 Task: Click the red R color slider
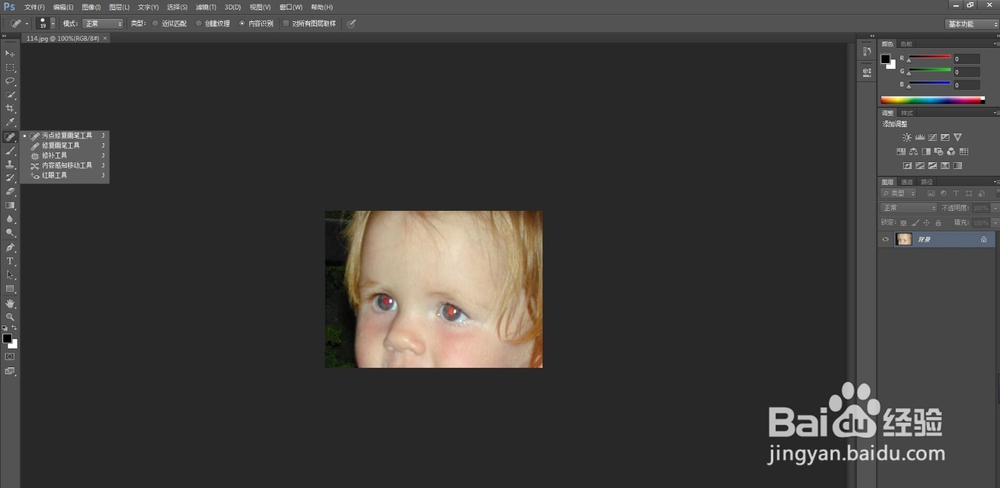point(929,57)
